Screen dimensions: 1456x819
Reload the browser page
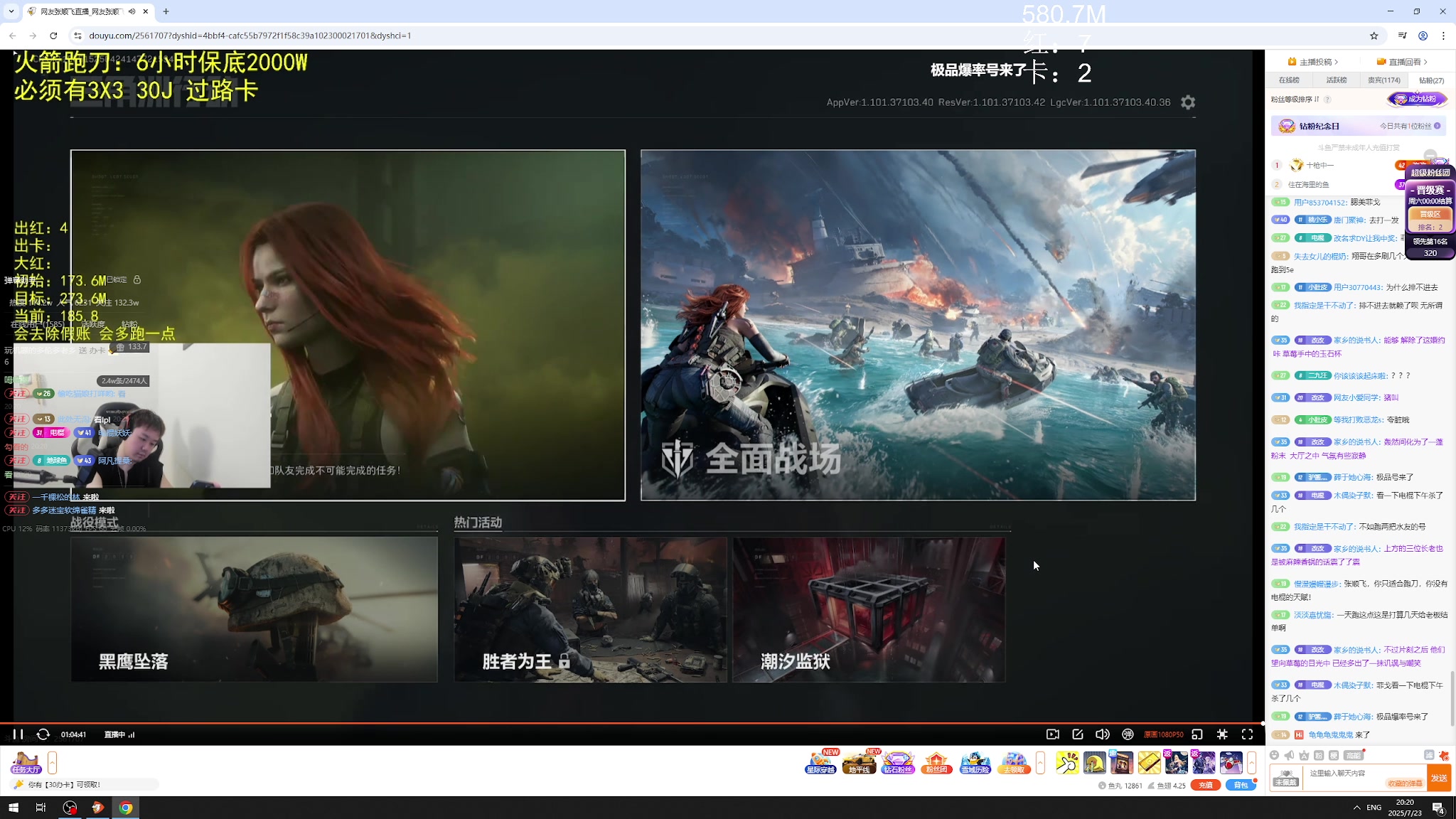[x=53, y=36]
